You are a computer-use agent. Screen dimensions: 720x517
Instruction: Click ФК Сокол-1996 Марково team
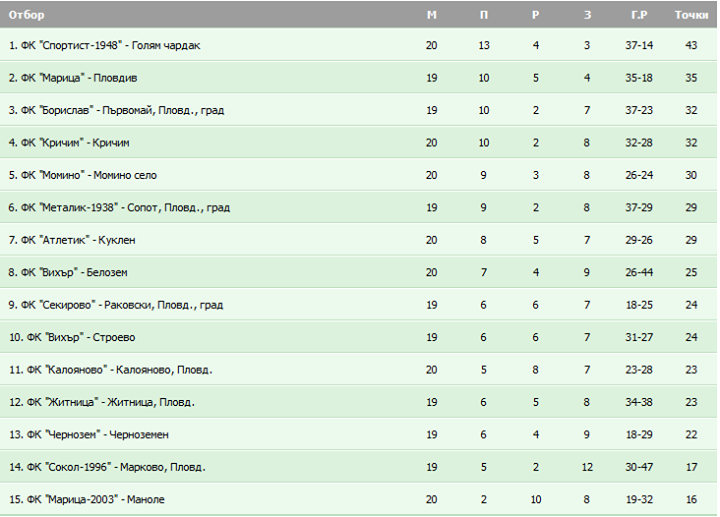[107, 467]
